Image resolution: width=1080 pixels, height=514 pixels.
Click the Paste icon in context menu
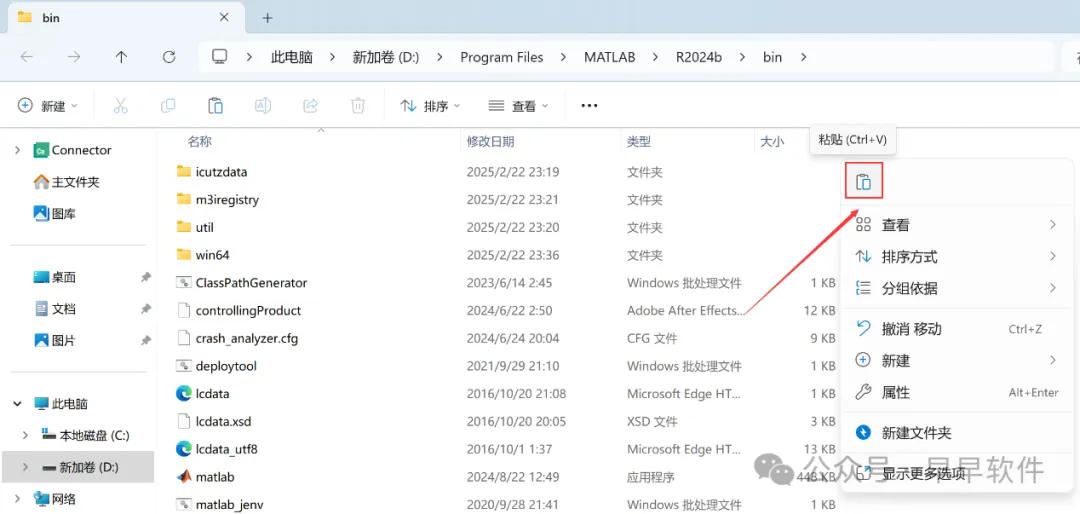click(x=864, y=183)
